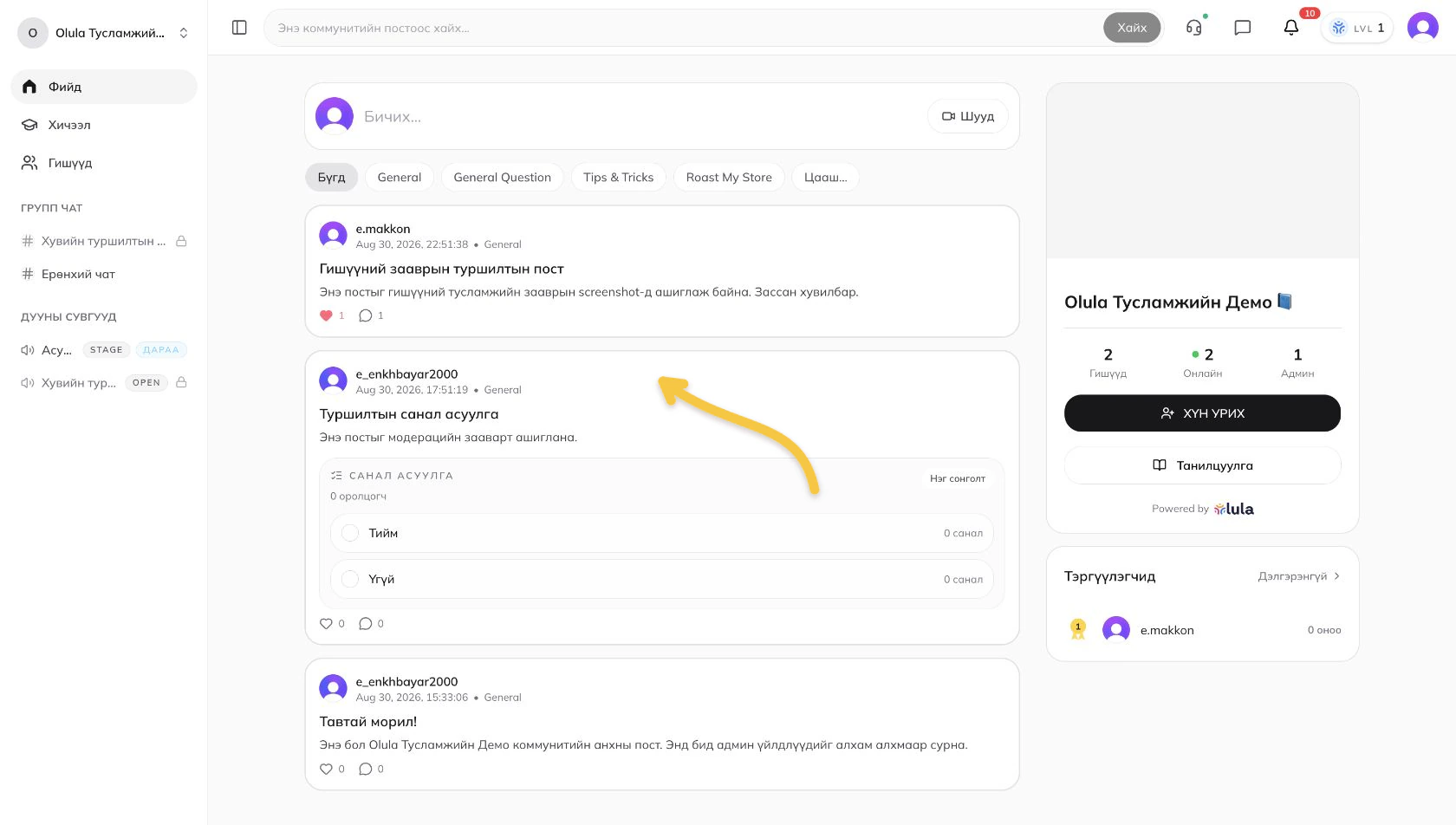Toggle the sidebar panel icon
1456x825 pixels.
(239, 28)
